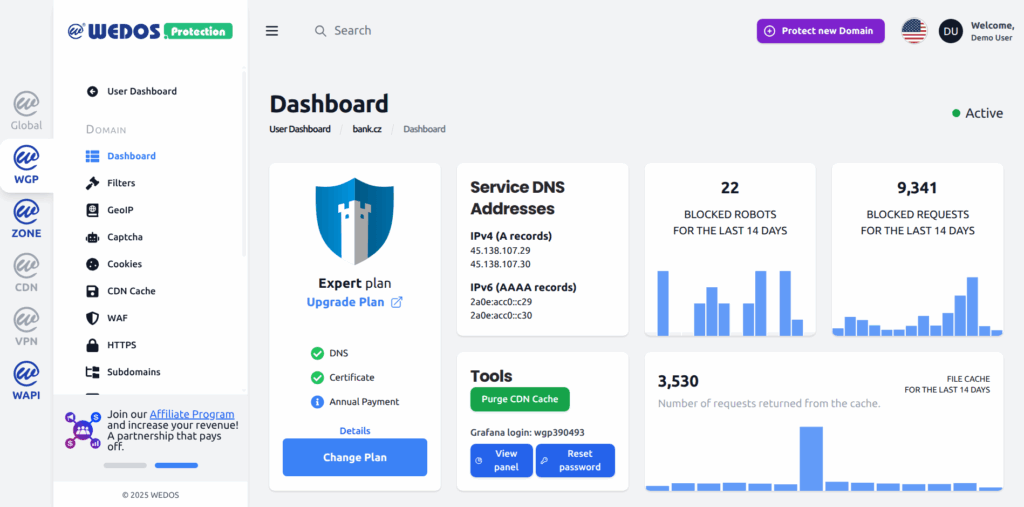The image size is (1024, 507).
Task: Click the Blocked Requests bar chart
Action: click(x=918, y=306)
